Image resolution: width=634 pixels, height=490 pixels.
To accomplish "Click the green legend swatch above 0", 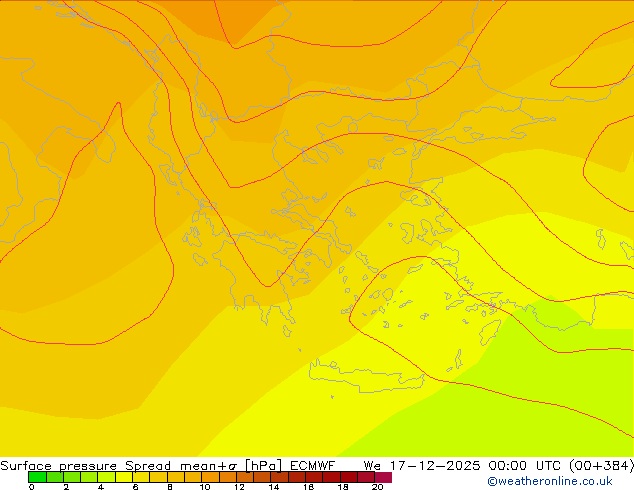I will [x=37, y=477].
